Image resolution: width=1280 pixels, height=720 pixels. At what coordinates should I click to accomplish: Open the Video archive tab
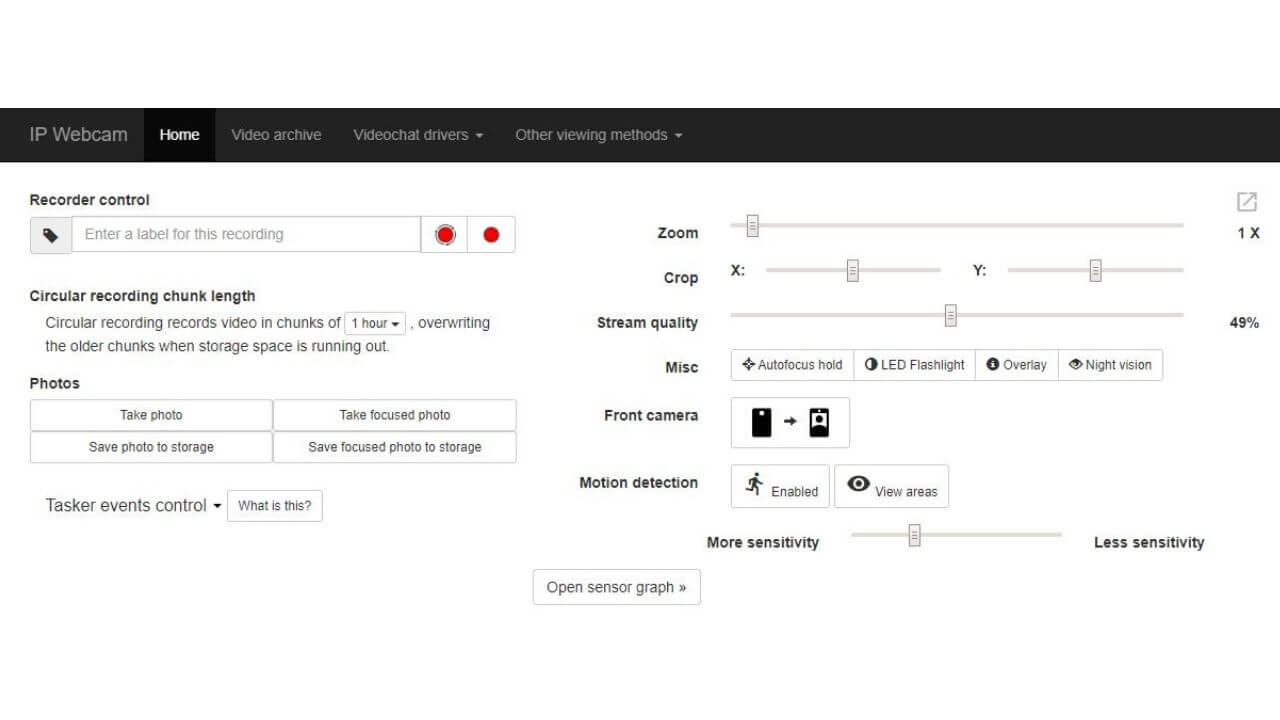(276, 135)
